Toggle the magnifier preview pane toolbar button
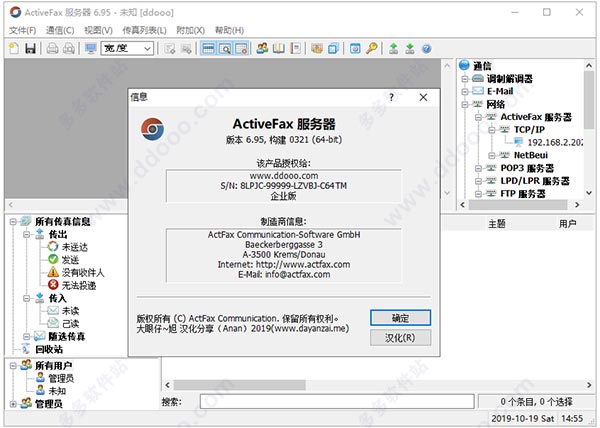Screen dimensions: 600x428 pyautogui.click(x=225, y=49)
